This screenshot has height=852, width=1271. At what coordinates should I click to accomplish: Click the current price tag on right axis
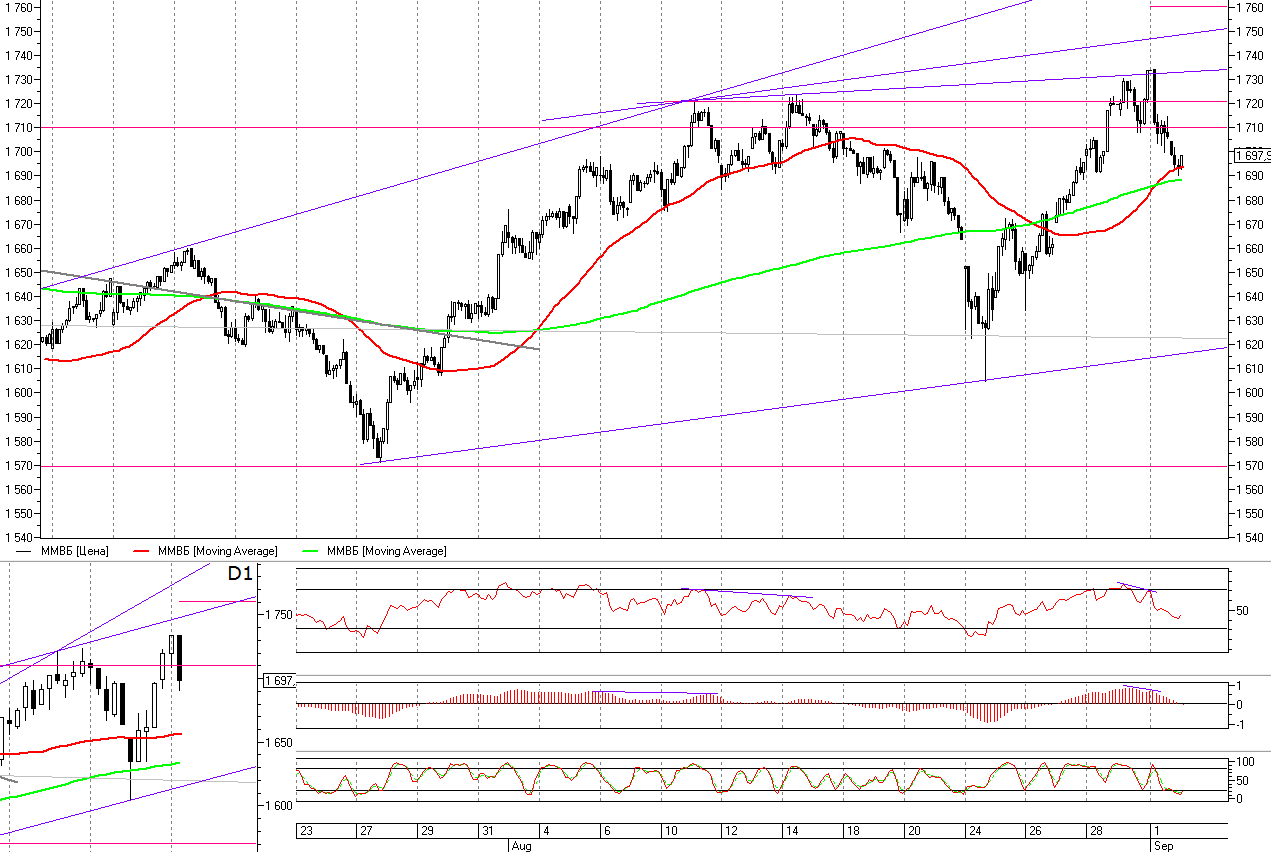[x=1252, y=155]
